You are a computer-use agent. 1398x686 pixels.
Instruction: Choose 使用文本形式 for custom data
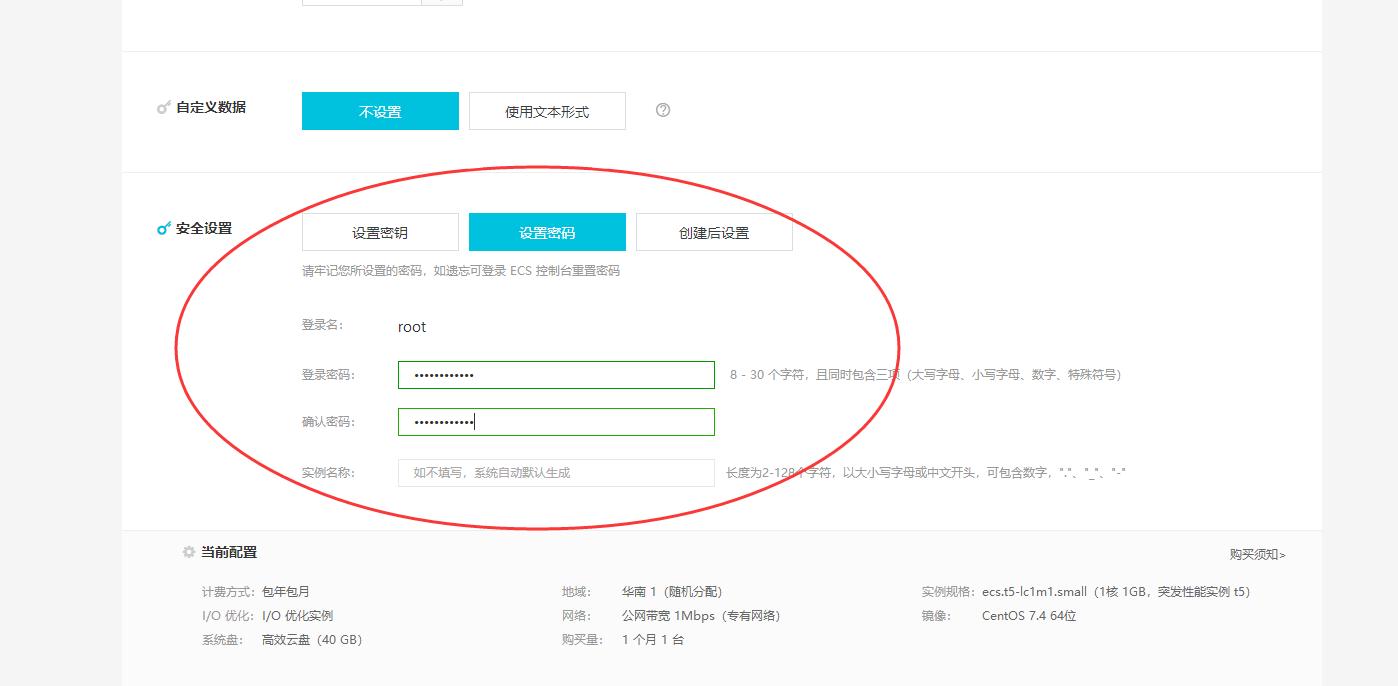pyautogui.click(x=547, y=111)
